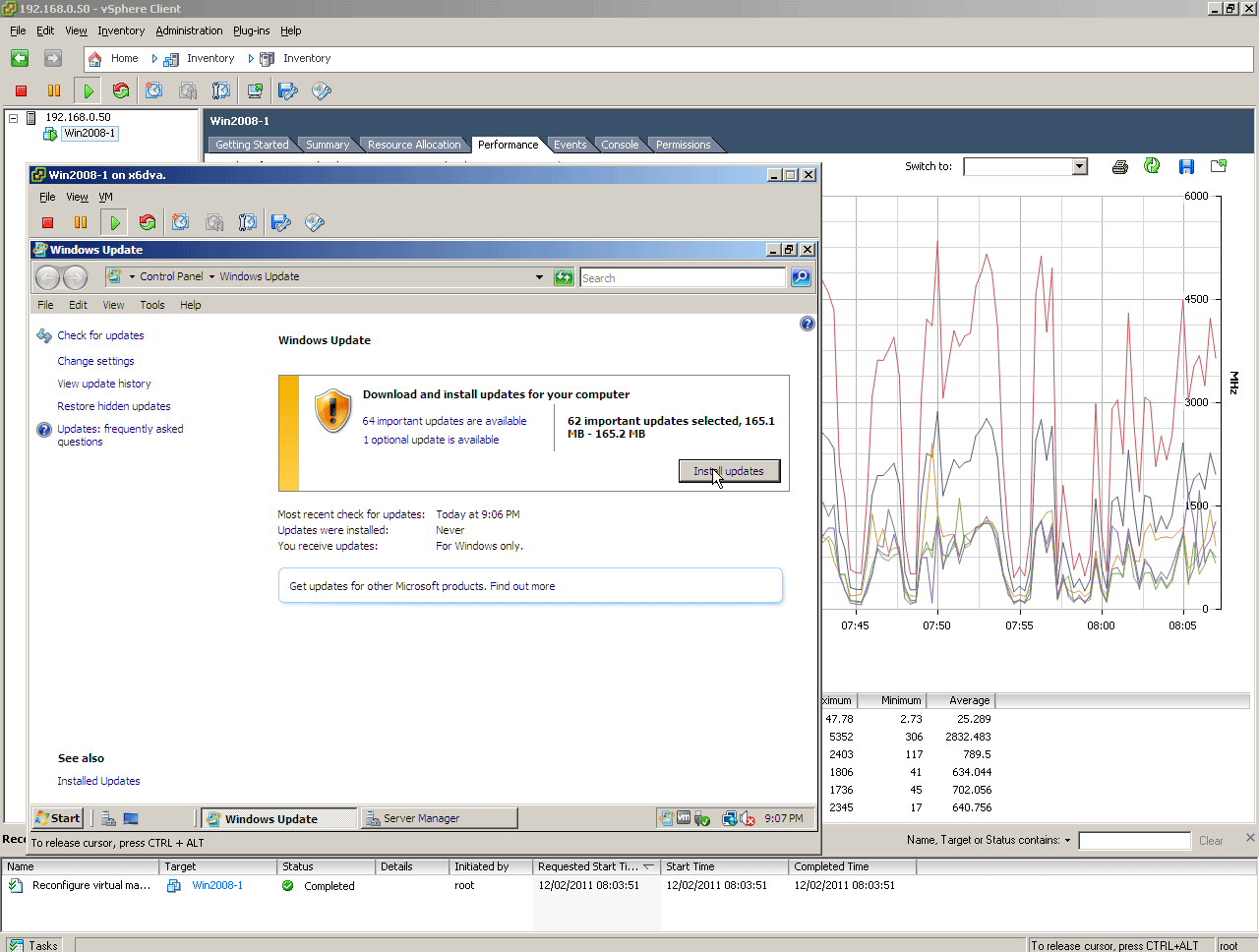Click Show Desktop in guest quick launch
The image size is (1259, 952).
click(130, 818)
